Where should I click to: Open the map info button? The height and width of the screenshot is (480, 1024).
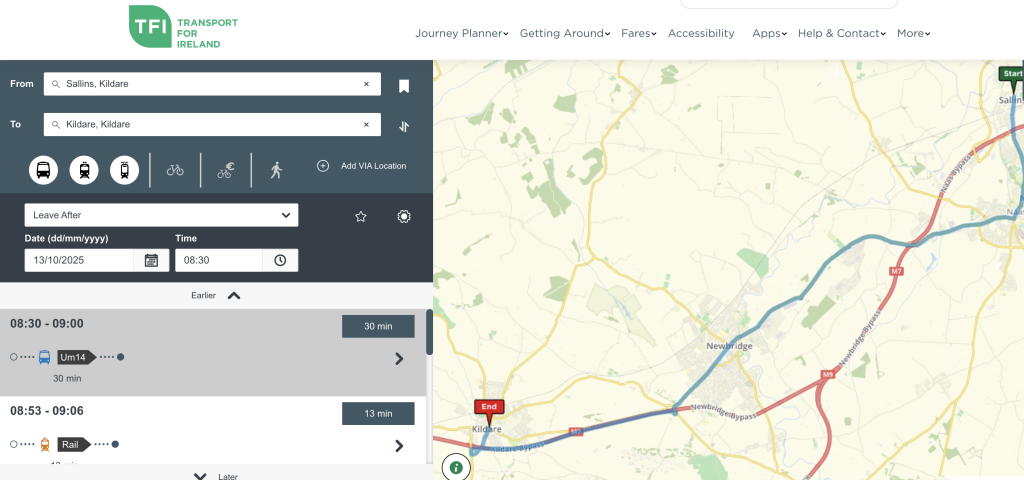click(456, 467)
